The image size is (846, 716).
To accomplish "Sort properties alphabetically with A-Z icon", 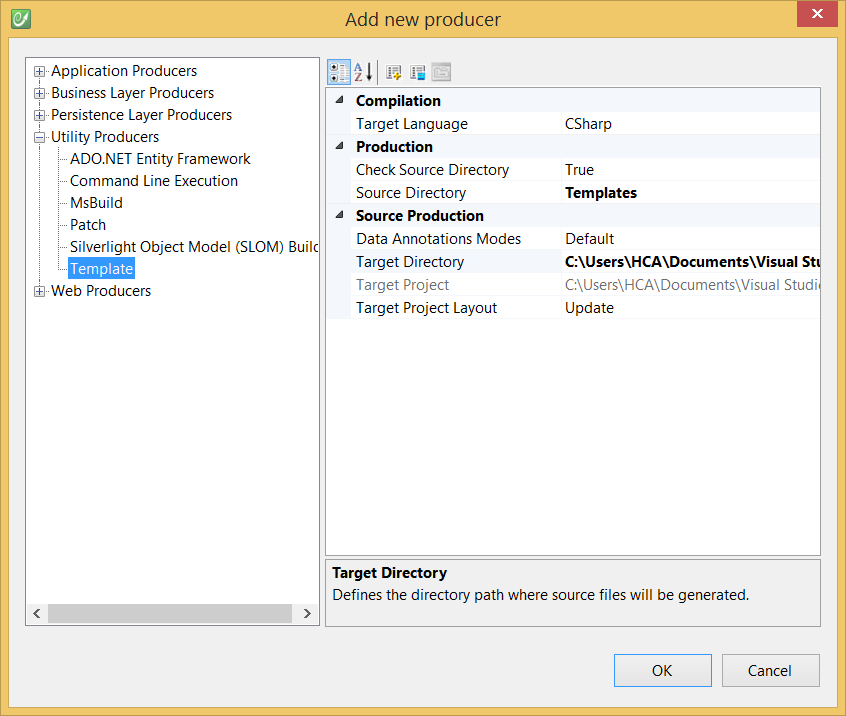I will point(364,72).
